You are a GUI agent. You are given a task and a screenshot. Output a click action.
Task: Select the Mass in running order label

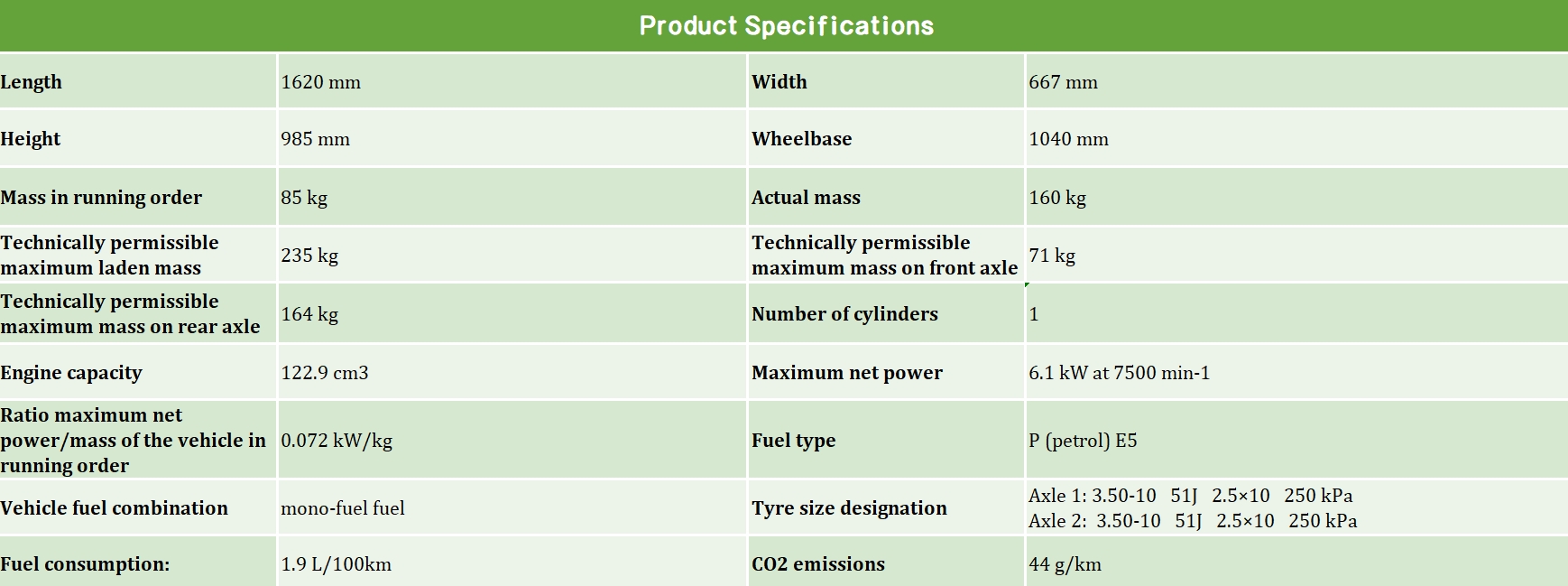pyautogui.click(x=101, y=198)
